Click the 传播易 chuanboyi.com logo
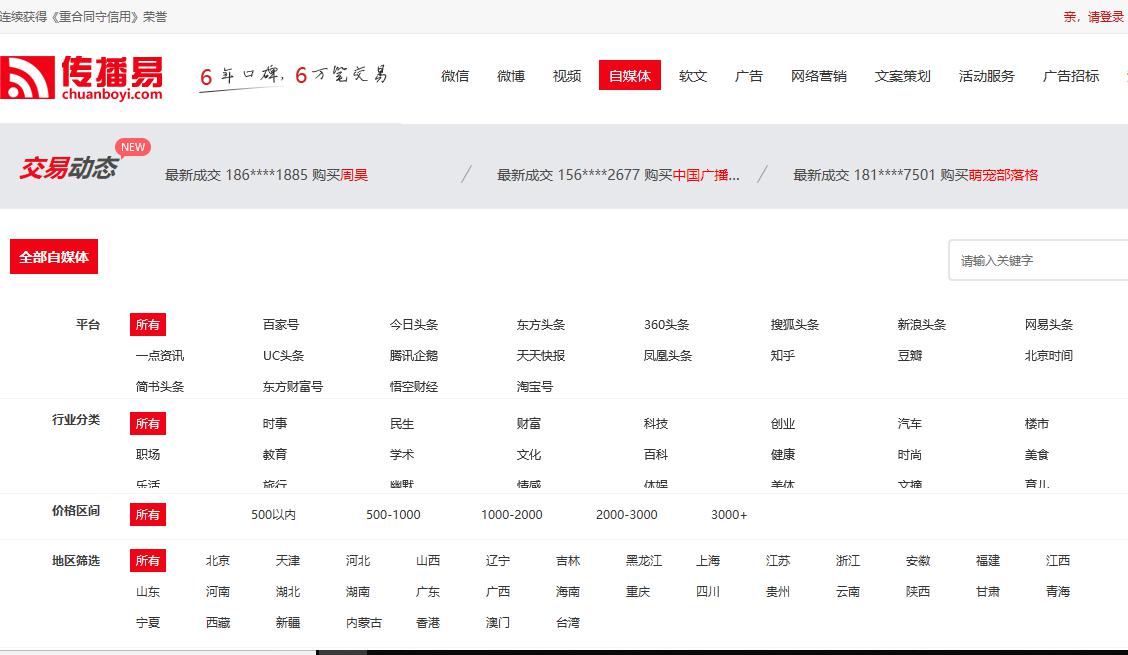 pos(82,77)
